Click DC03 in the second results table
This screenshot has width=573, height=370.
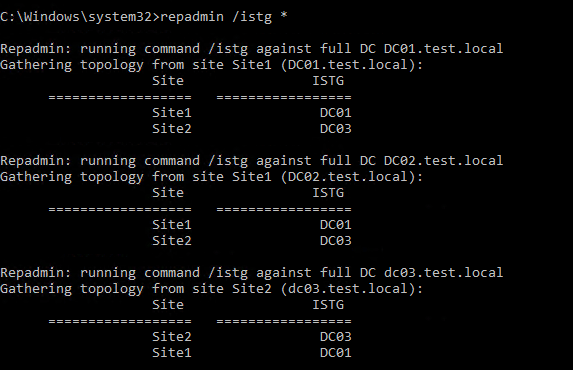[x=335, y=241]
